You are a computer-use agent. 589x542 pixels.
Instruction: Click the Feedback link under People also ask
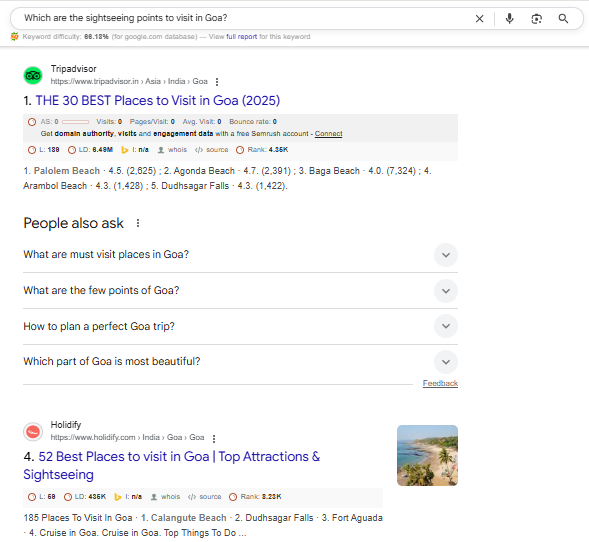[x=440, y=383]
